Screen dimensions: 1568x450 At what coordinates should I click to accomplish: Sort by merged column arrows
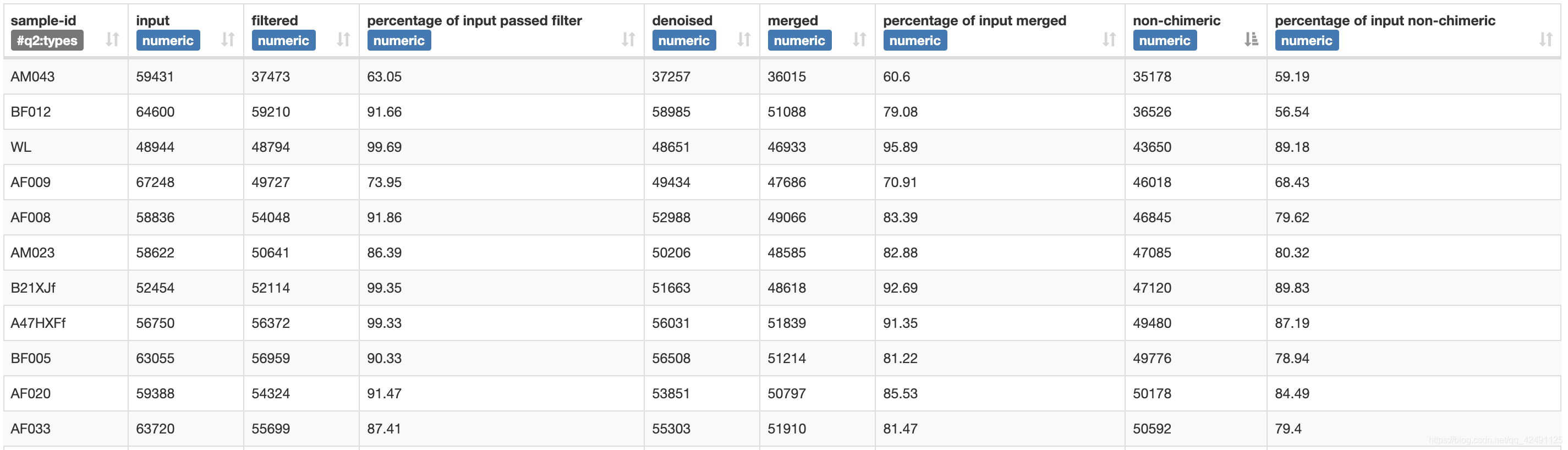coord(859,40)
